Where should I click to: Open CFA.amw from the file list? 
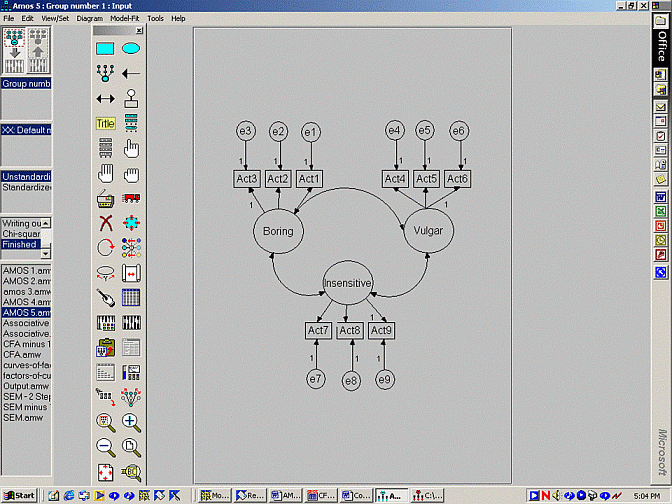pyautogui.click(x=21, y=355)
